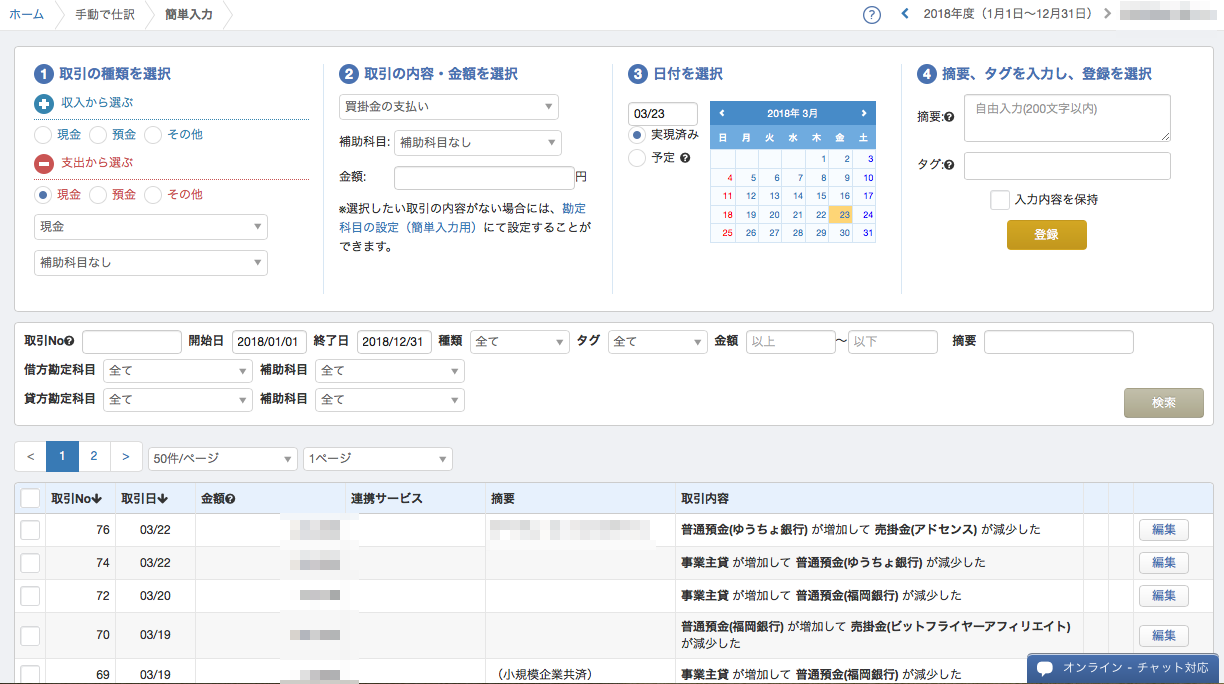Choose 実現済み radio option

click(x=637, y=134)
